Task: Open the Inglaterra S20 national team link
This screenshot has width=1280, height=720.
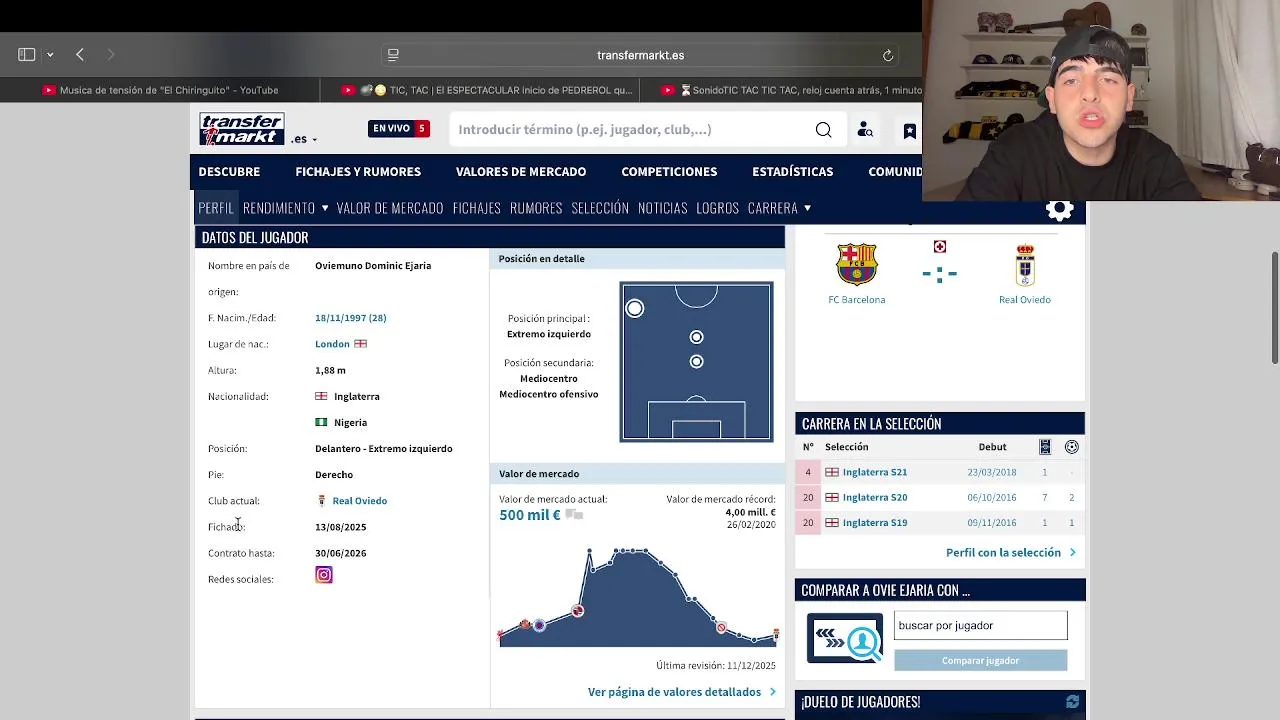Action: (875, 497)
